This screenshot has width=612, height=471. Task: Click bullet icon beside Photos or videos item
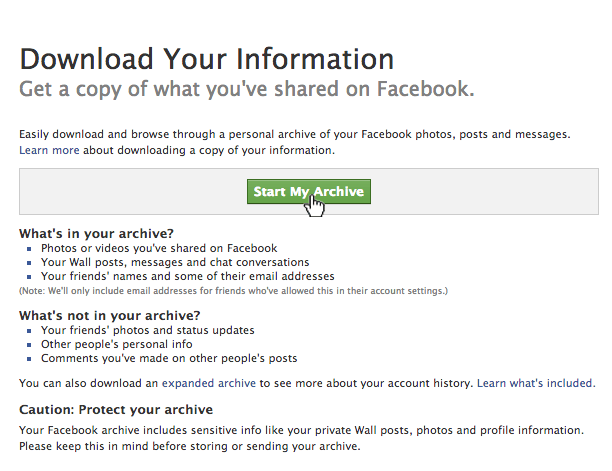(x=29, y=249)
